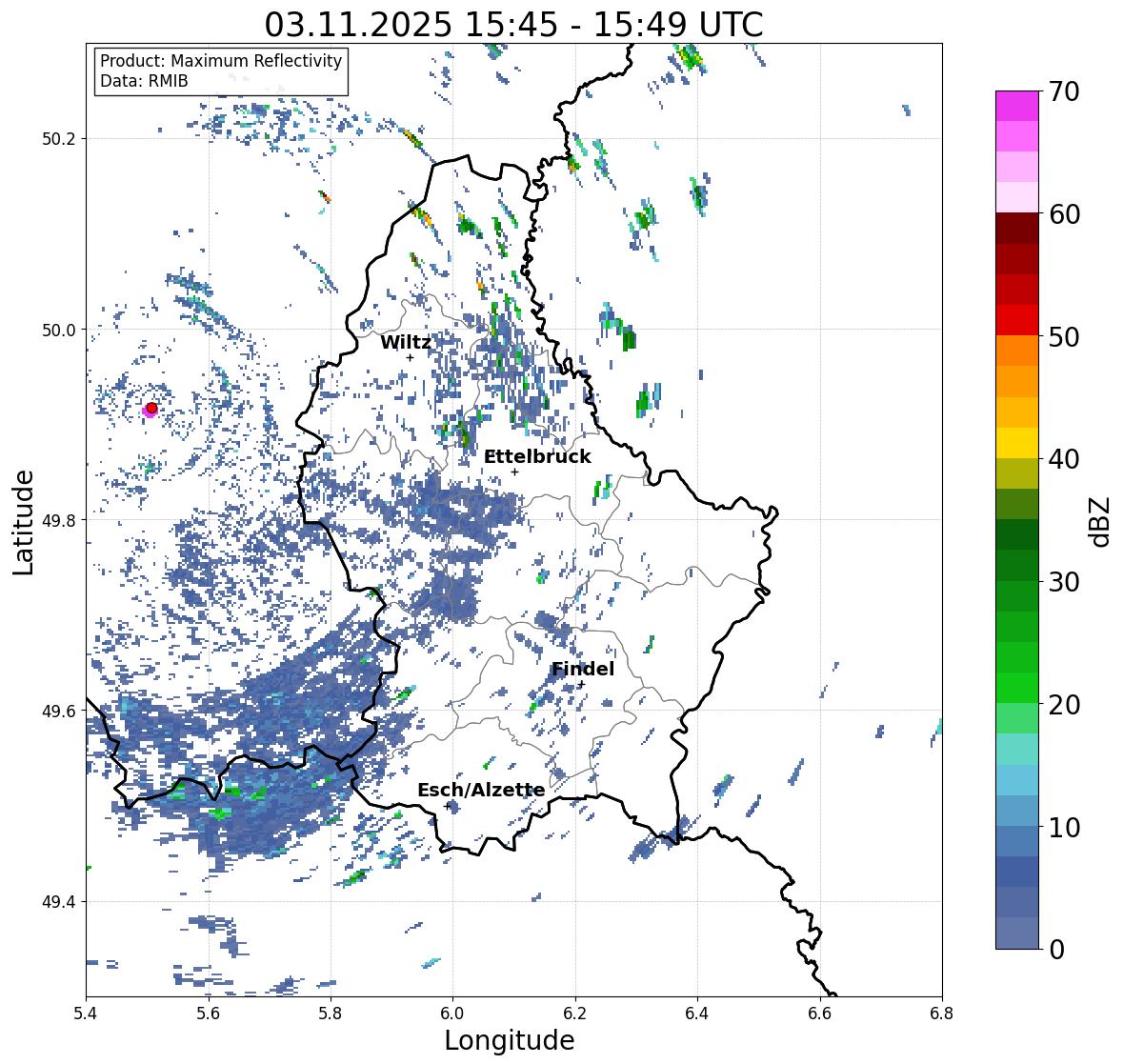Click the 50 tick on the colorbar
Viewport: 1123px width, 1064px height.
(x=1064, y=336)
